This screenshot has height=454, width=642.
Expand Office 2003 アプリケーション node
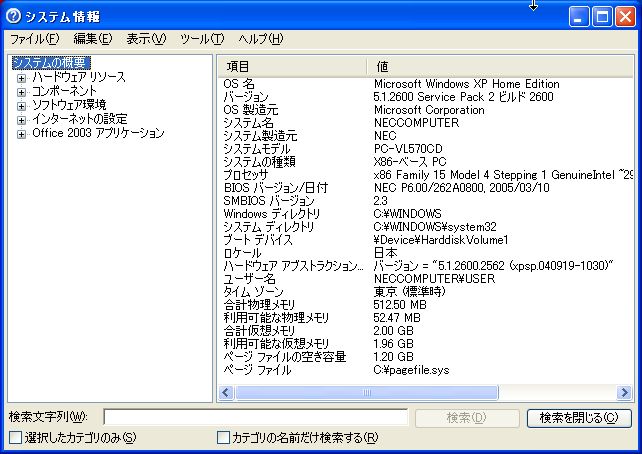click(21, 133)
